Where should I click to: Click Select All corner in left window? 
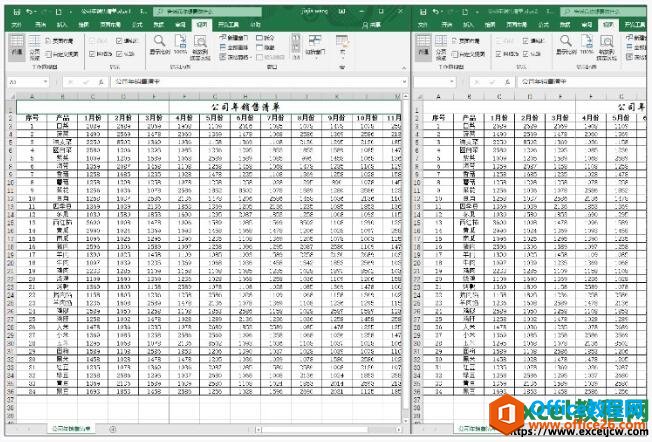pyautogui.click(x=11, y=96)
